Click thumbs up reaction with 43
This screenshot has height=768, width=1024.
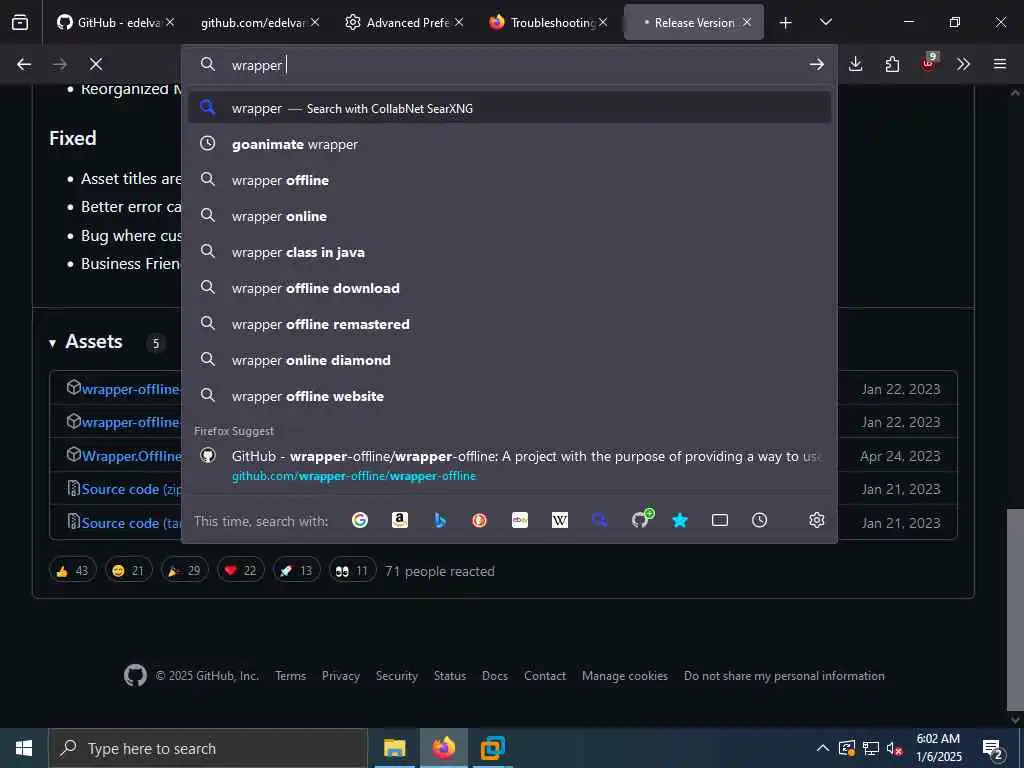tap(72, 570)
